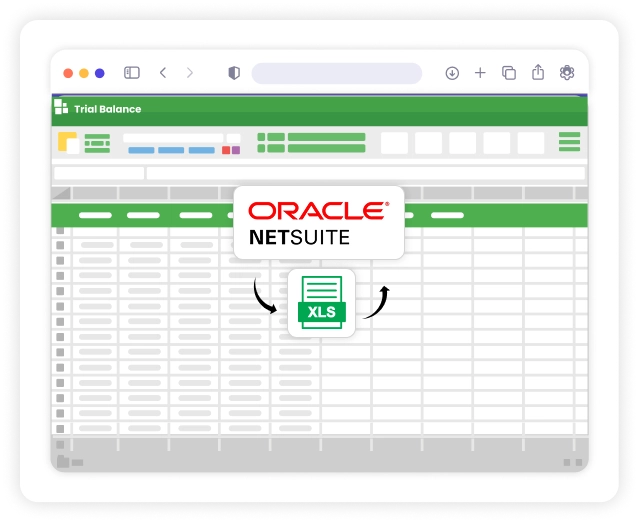Select all cells via corner triangle
Viewport: 639px width, 523px height.
(62, 193)
